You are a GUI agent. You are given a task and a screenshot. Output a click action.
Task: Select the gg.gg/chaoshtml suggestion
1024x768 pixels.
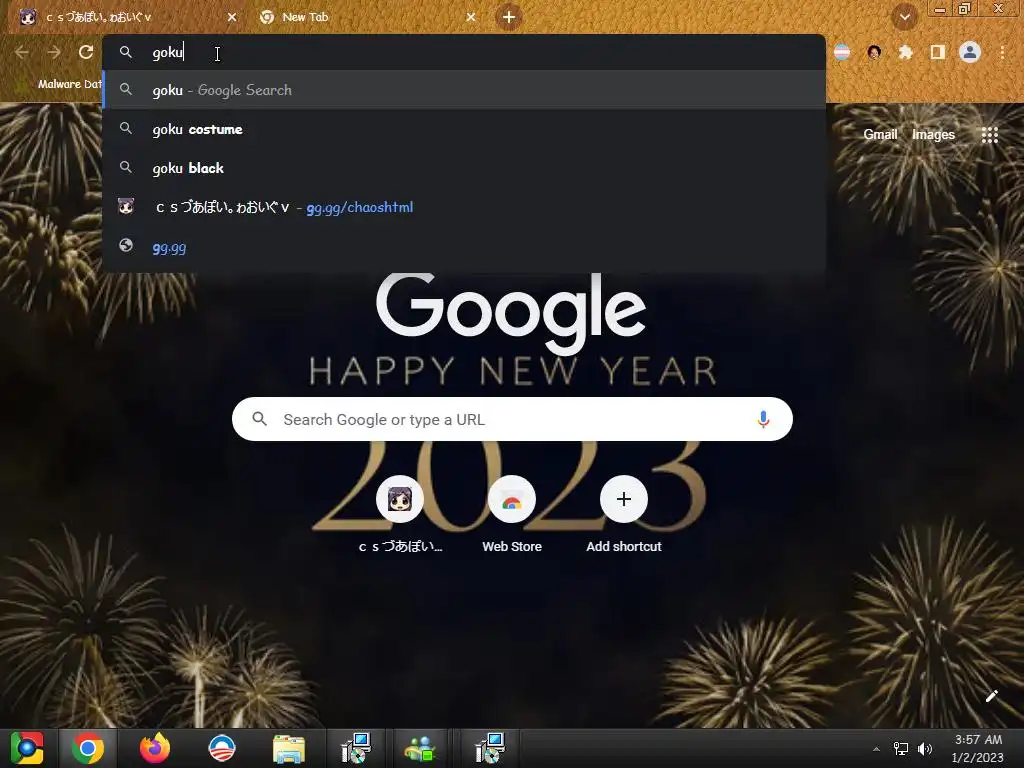click(464, 207)
